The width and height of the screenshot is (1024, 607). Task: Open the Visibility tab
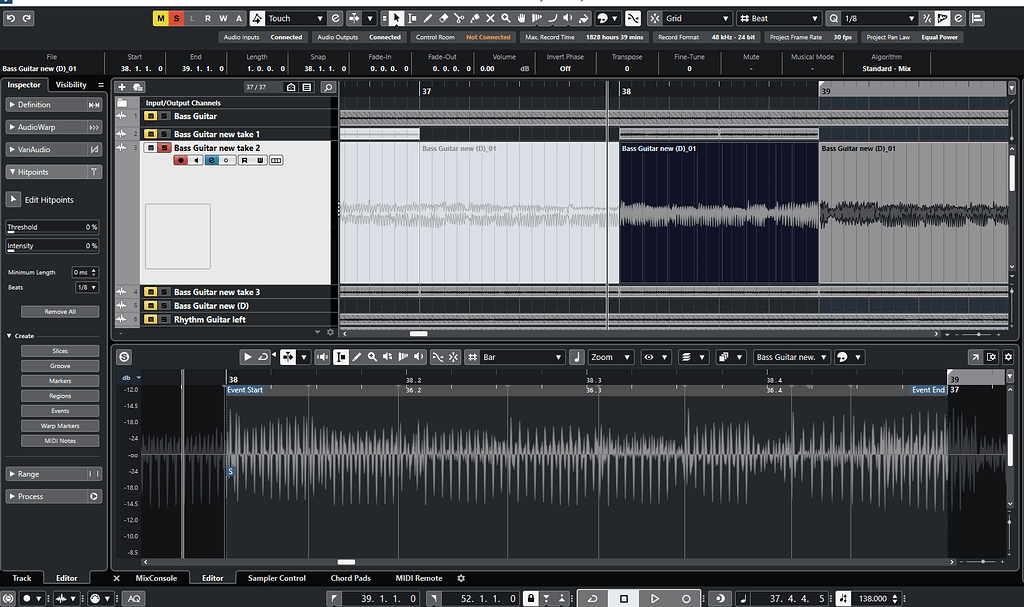[71, 85]
